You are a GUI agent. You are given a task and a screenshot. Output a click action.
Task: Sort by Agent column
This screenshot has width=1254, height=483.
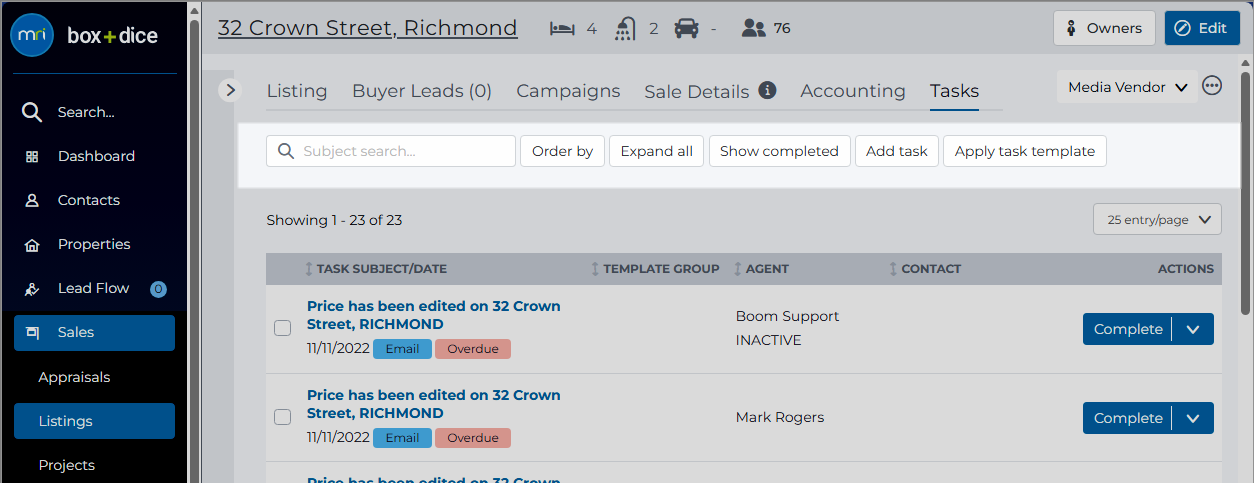pos(761,269)
